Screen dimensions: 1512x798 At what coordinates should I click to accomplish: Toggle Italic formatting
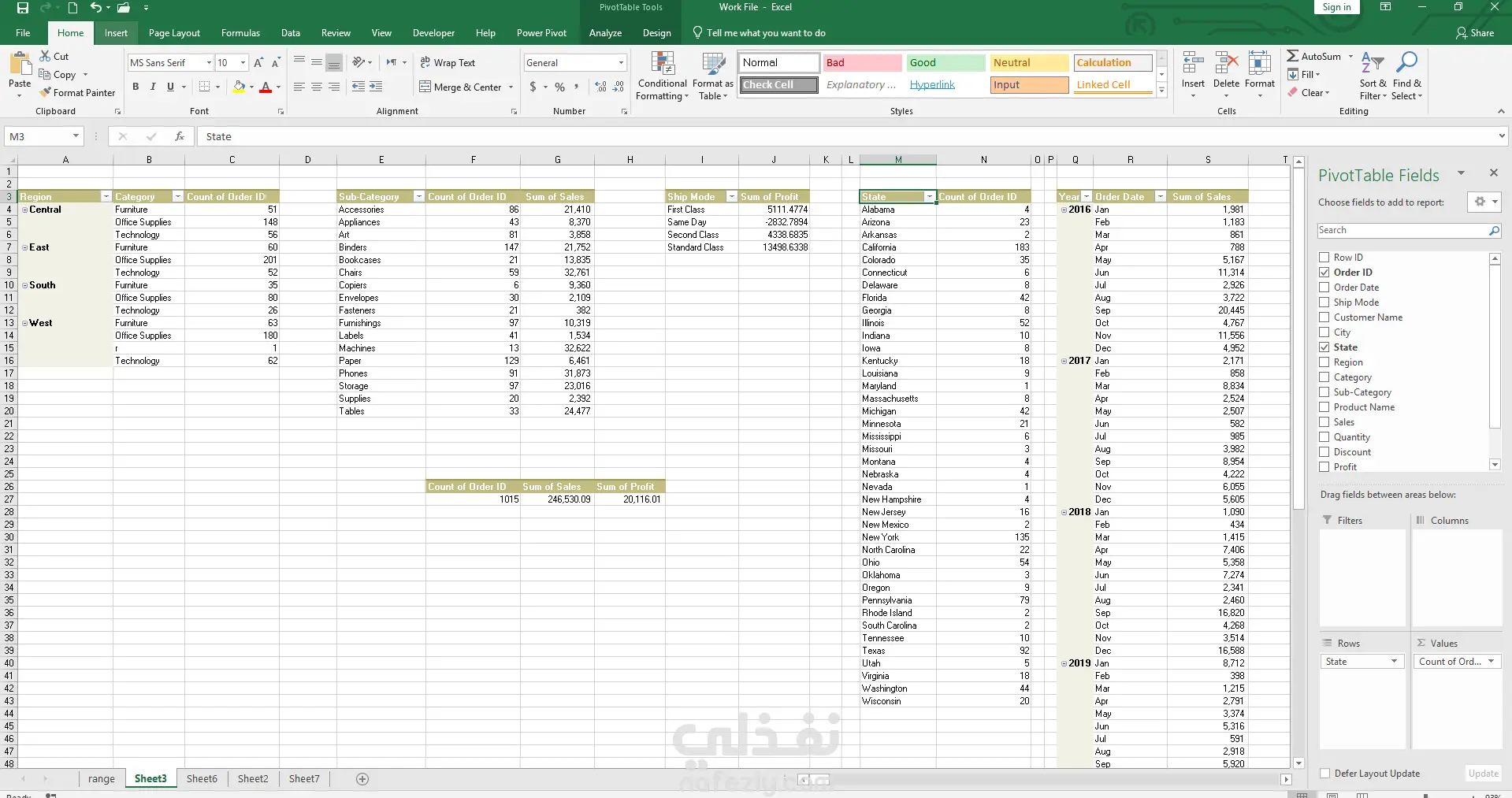pos(153,87)
